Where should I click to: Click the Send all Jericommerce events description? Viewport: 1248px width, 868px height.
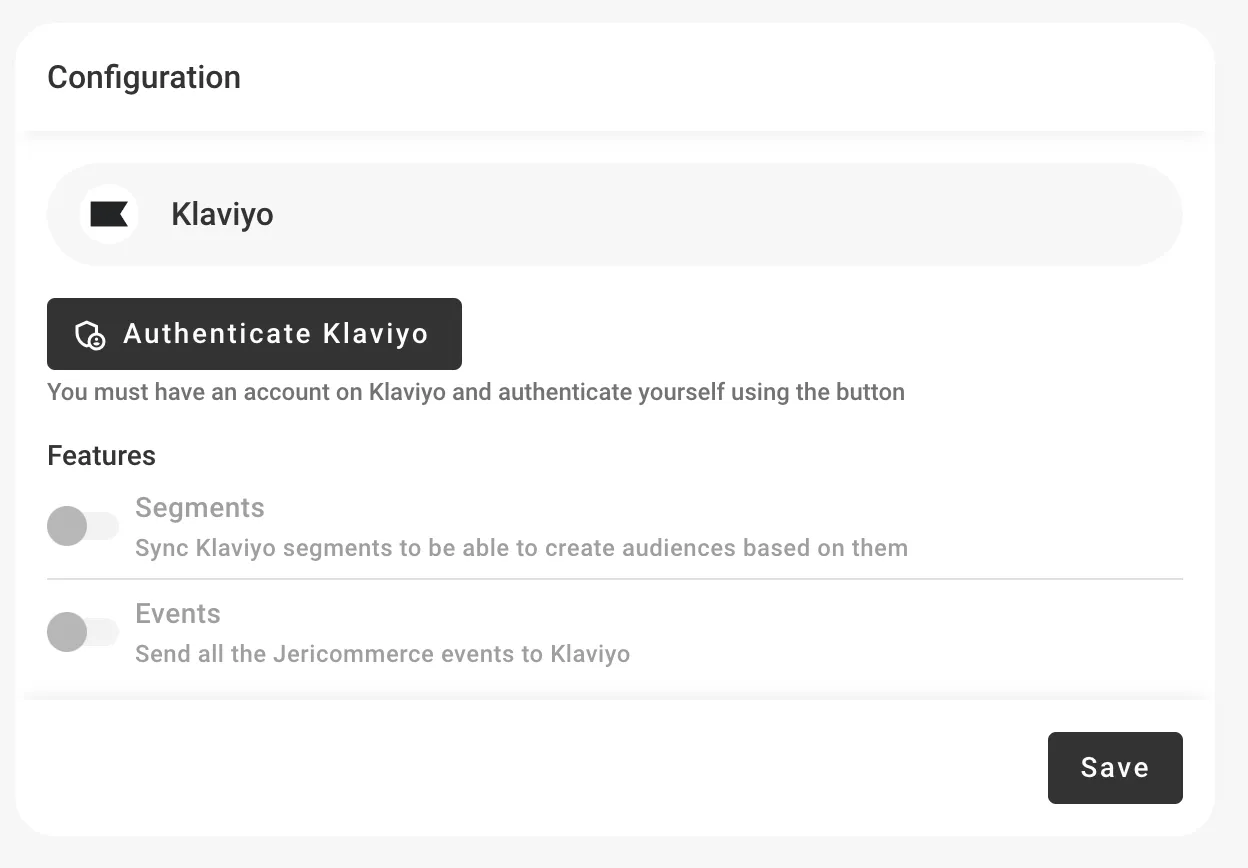pyautogui.click(x=382, y=654)
